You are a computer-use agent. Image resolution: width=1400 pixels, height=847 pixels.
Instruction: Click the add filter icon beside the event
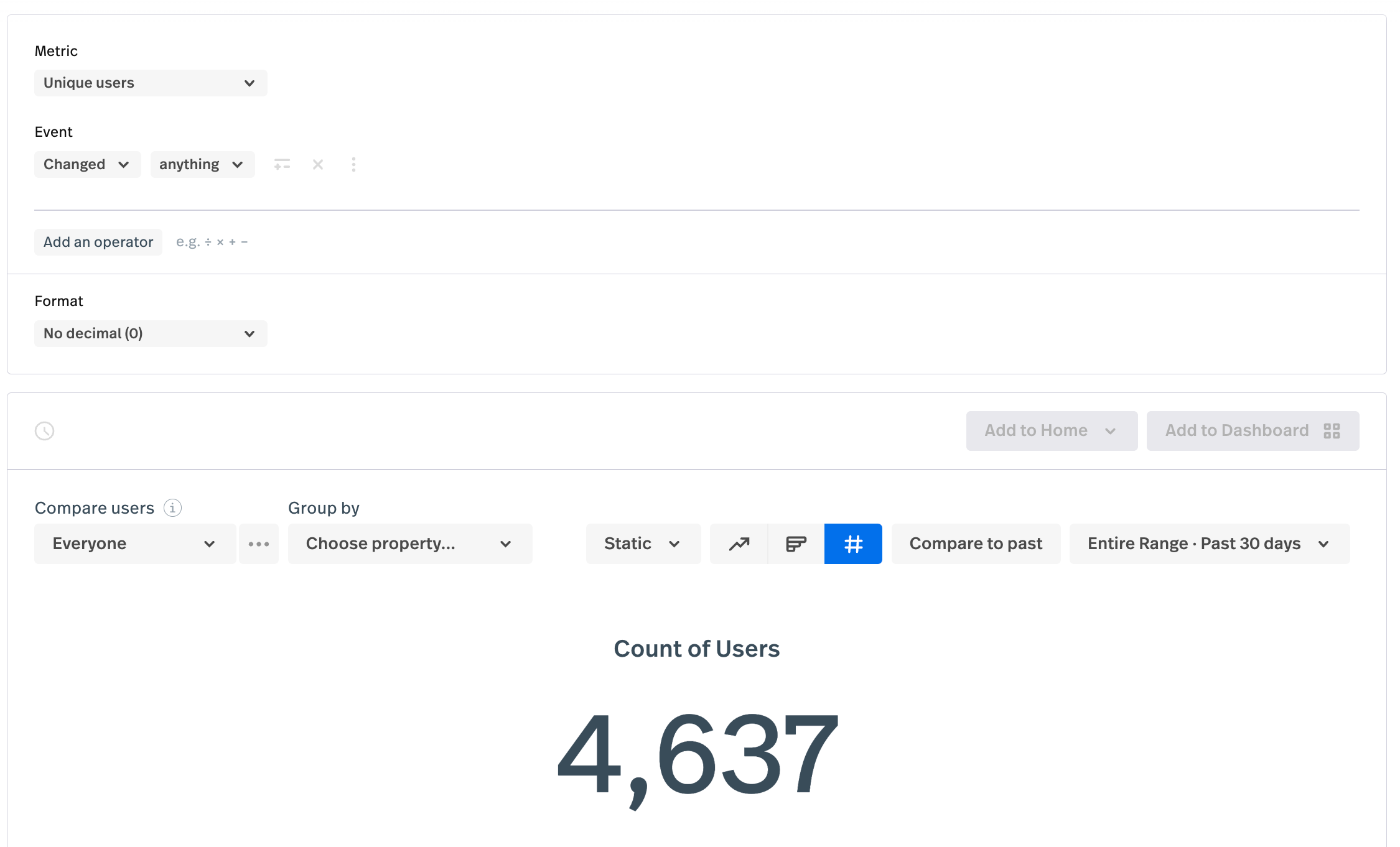(282, 164)
